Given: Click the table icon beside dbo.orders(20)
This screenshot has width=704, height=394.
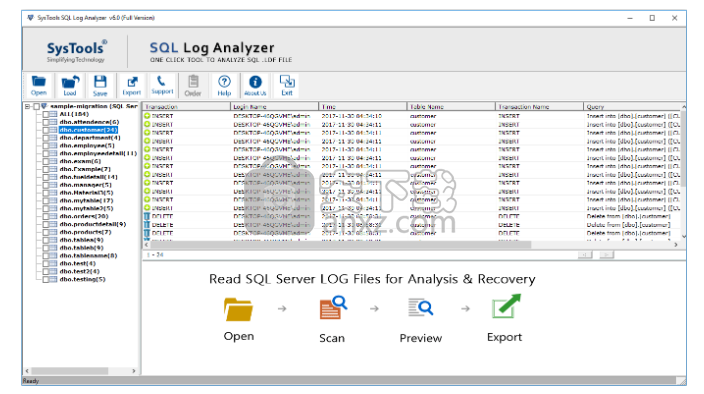Looking at the screenshot, I should [53, 216].
